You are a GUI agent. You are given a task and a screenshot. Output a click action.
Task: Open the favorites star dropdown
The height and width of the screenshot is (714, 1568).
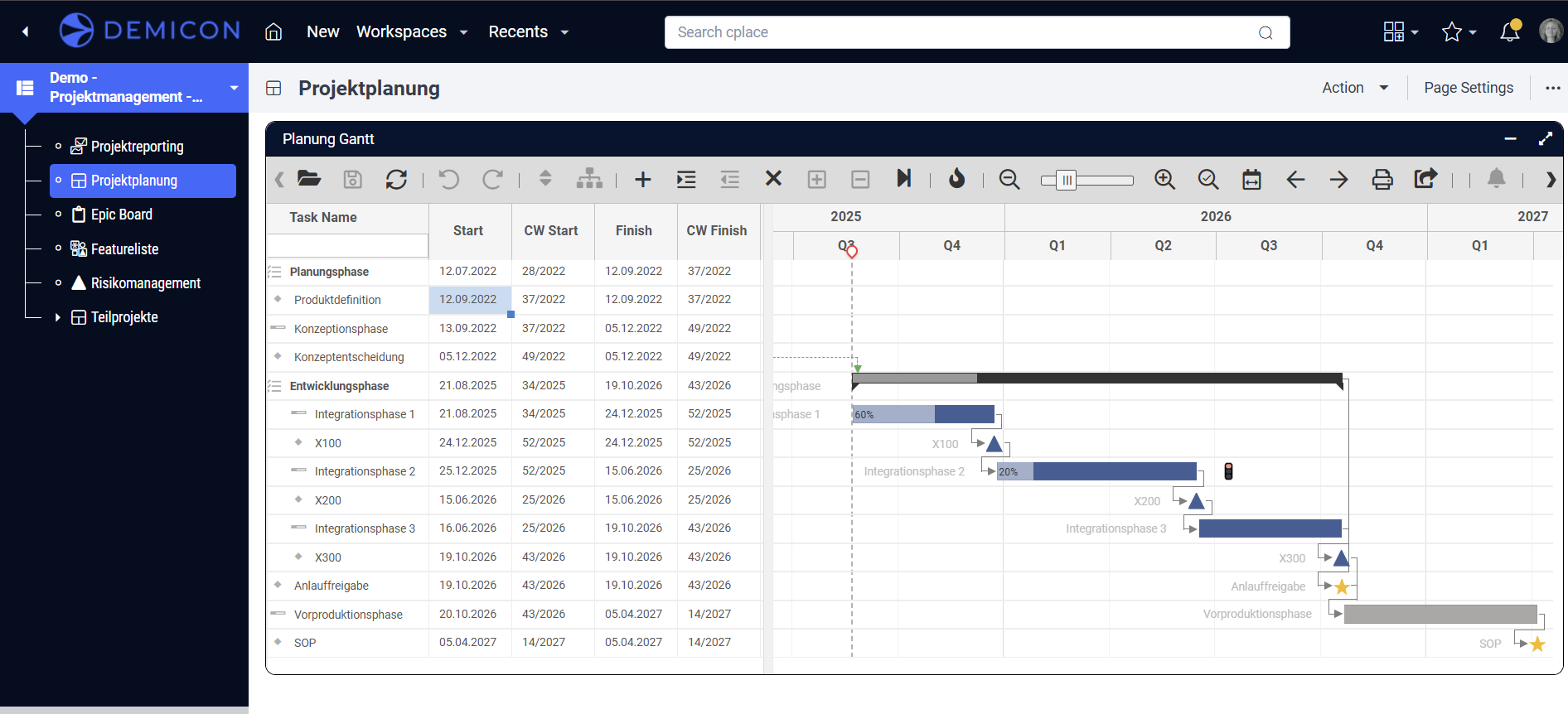(x=1459, y=31)
